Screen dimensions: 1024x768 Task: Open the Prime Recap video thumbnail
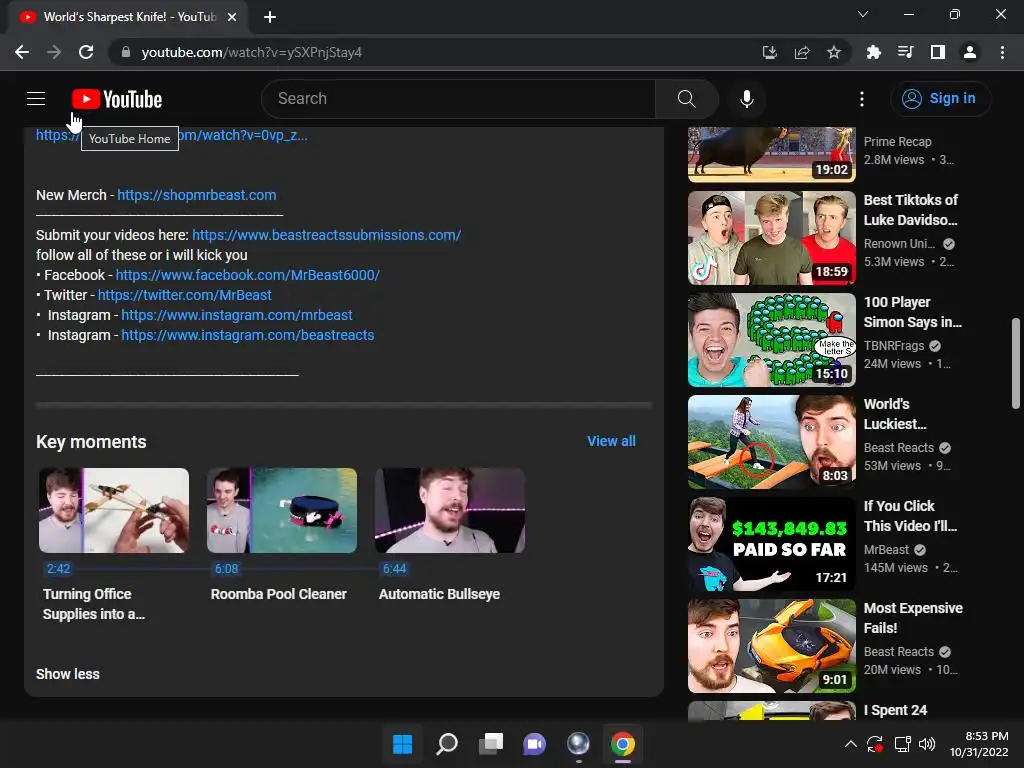[771, 154]
